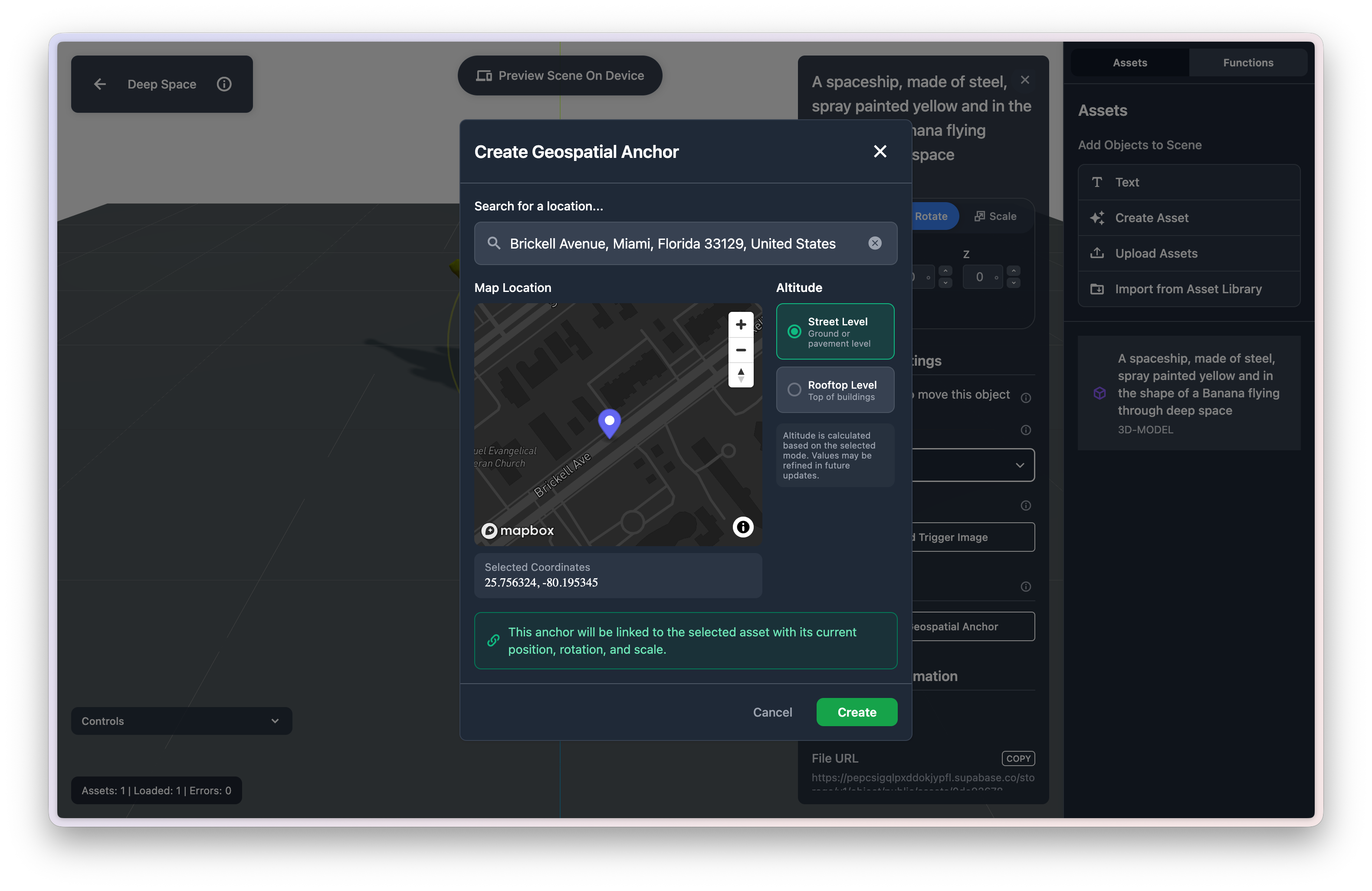Click the Geospatial Anchor button behind dialog
The width and height of the screenshot is (1372, 891).
(x=974, y=626)
